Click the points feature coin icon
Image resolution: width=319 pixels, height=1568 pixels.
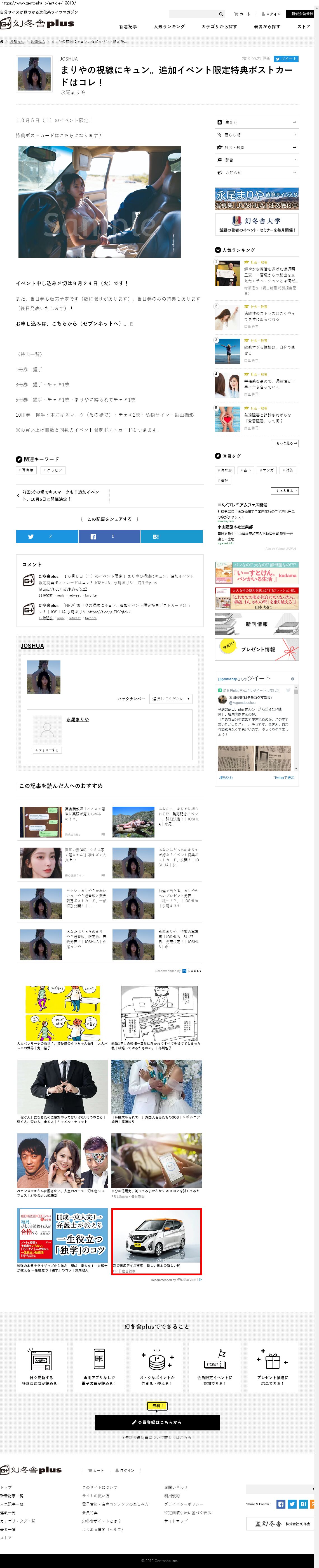(157, 1359)
